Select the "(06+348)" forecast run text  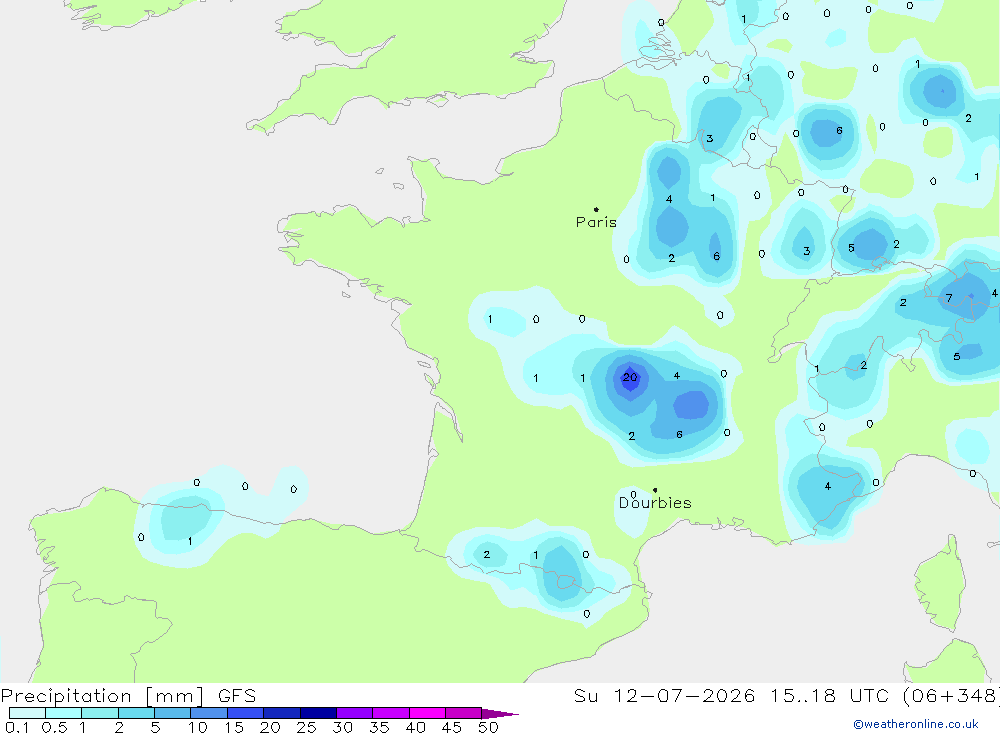pos(952,696)
